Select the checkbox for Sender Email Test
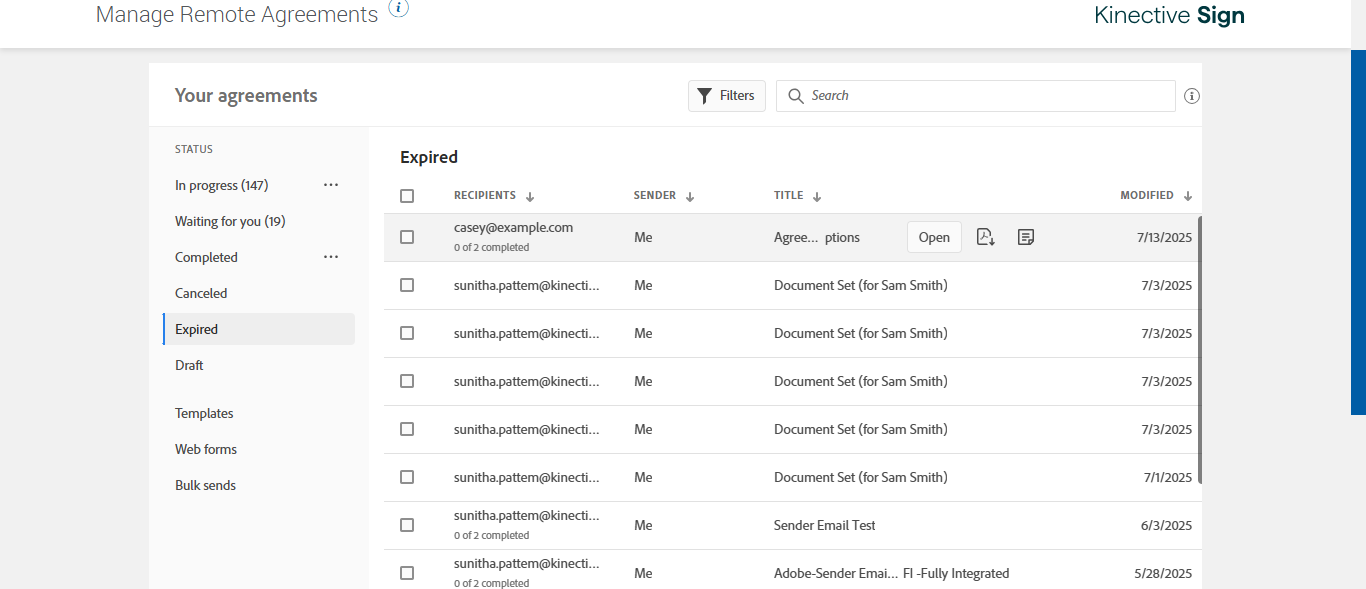The height and width of the screenshot is (589, 1366). tap(407, 525)
